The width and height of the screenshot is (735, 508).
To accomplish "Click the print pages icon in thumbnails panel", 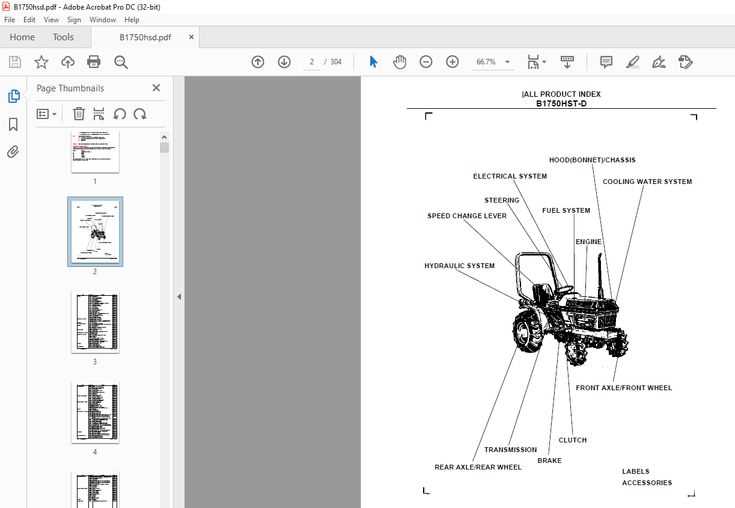I will point(98,114).
